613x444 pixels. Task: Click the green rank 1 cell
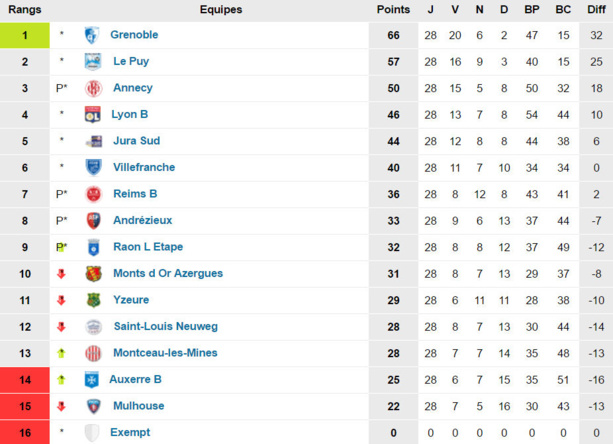coord(25,35)
